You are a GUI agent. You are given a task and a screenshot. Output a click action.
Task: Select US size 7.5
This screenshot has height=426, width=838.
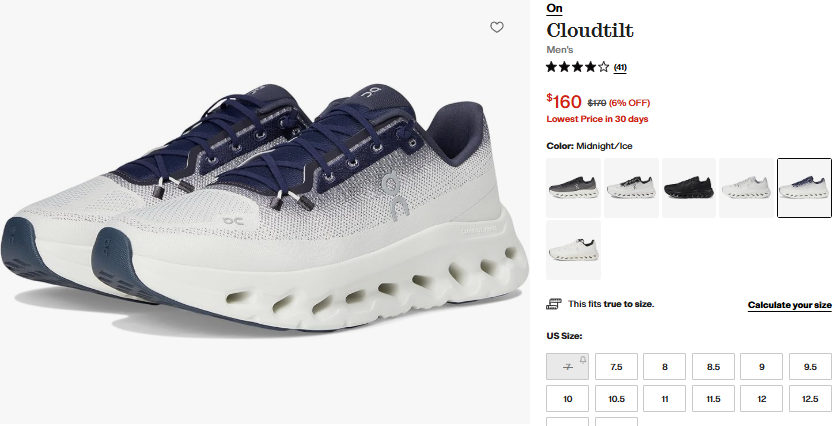click(616, 367)
